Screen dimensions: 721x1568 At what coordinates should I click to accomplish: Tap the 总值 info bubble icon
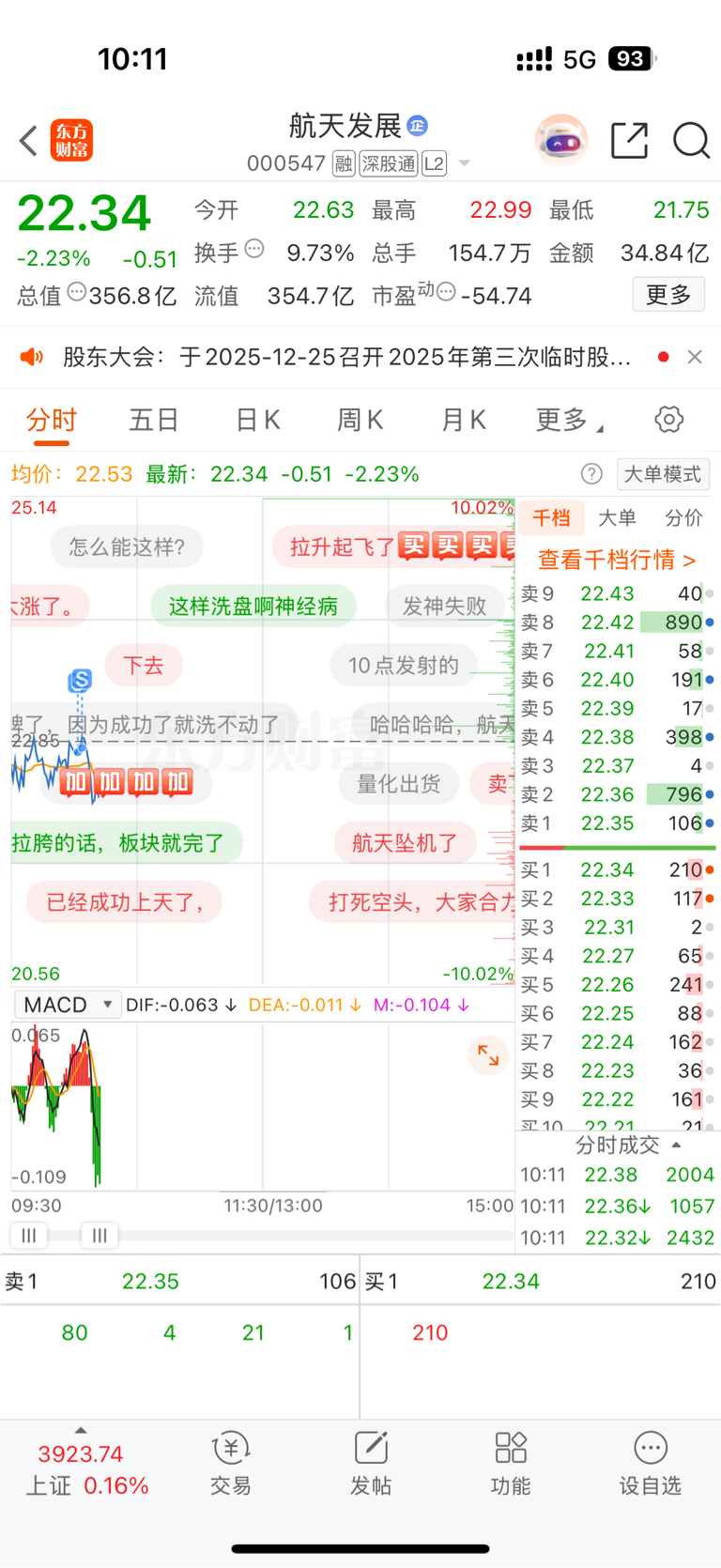pyautogui.click(x=77, y=292)
